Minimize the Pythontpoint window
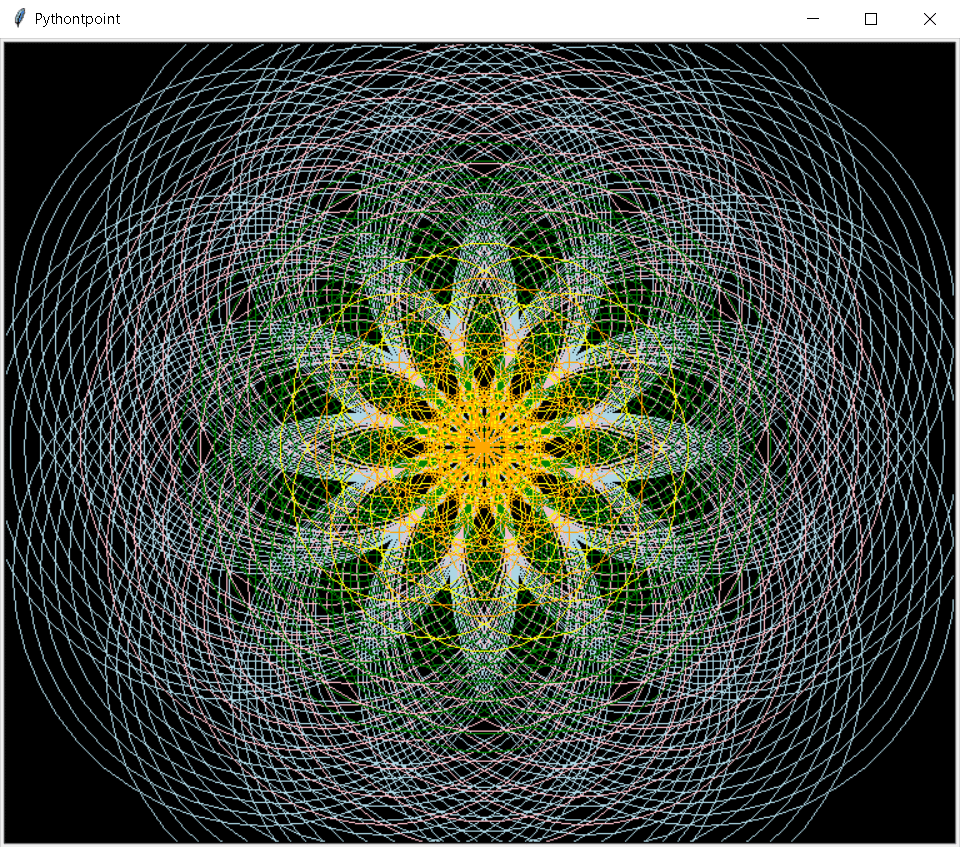The height and width of the screenshot is (847, 960). click(x=812, y=19)
